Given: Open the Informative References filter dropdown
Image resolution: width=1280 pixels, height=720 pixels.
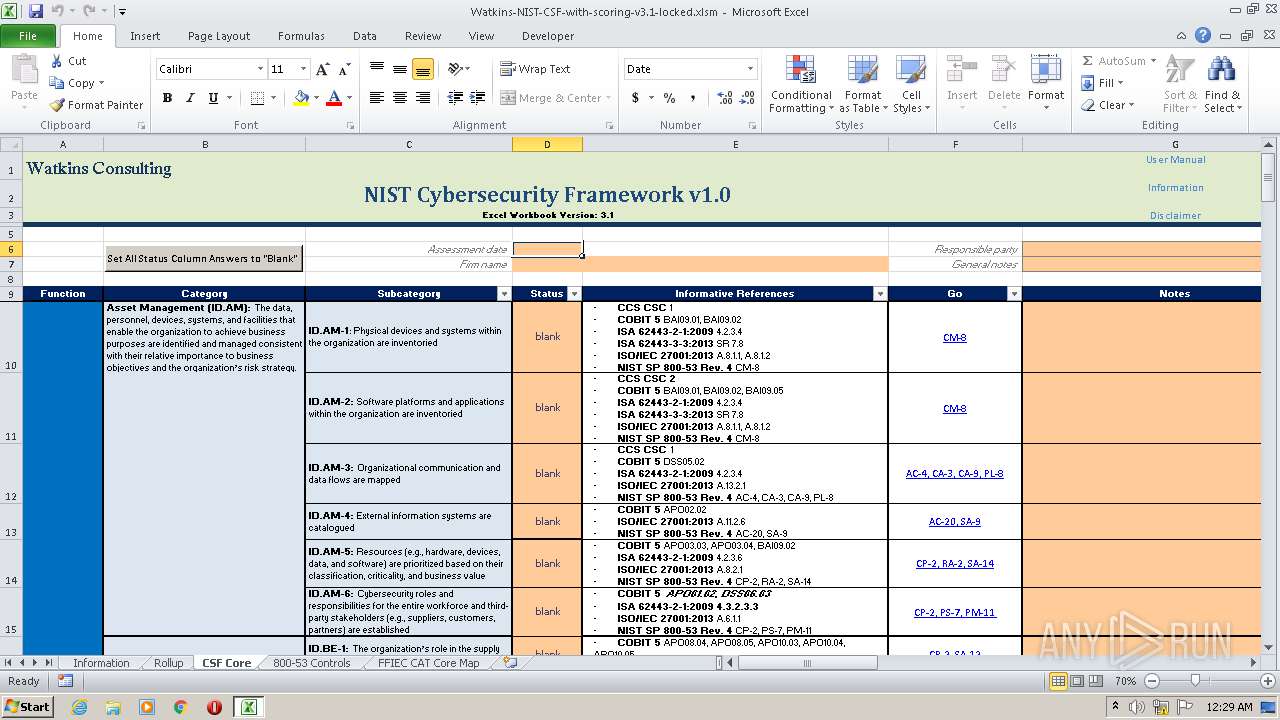Looking at the screenshot, I should pyautogui.click(x=880, y=294).
